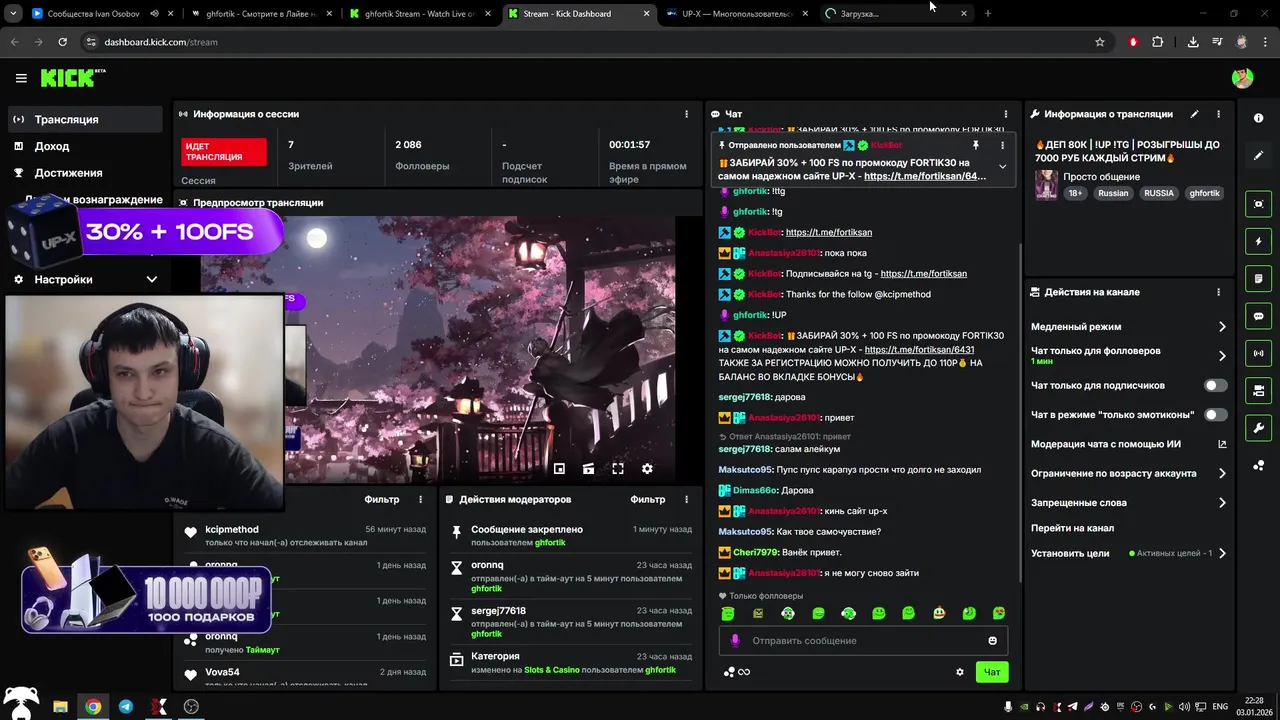This screenshot has height=720, width=1280.
Task: Open the browser extensions puzzle icon
Action: click(1157, 42)
